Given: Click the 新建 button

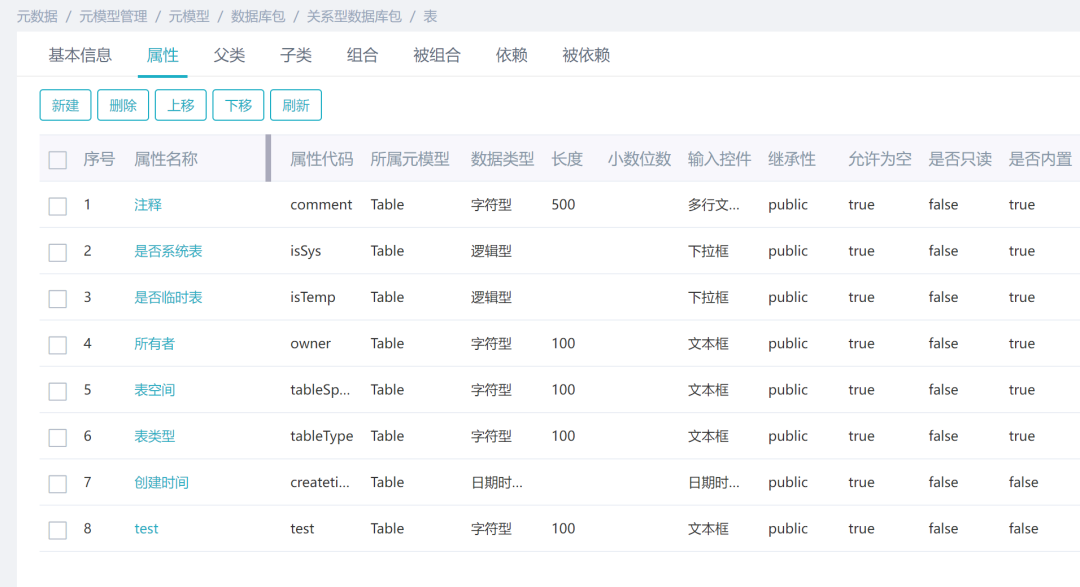Looking at the screenshot, I should tap(65, 105).
